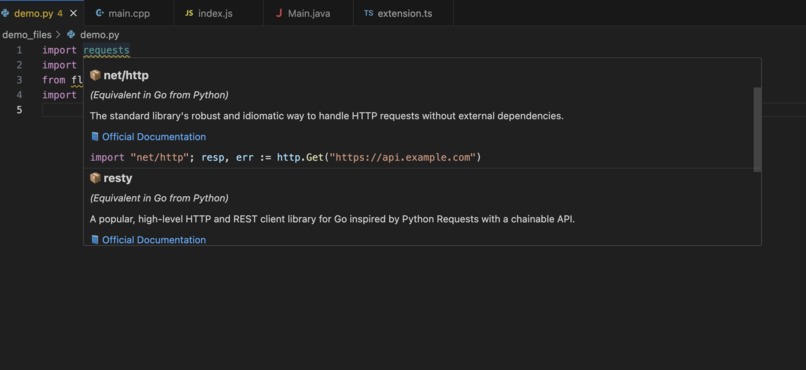Open Official Documentation link for resty
The height and width of the screenshot is (370, 806).
154,239
